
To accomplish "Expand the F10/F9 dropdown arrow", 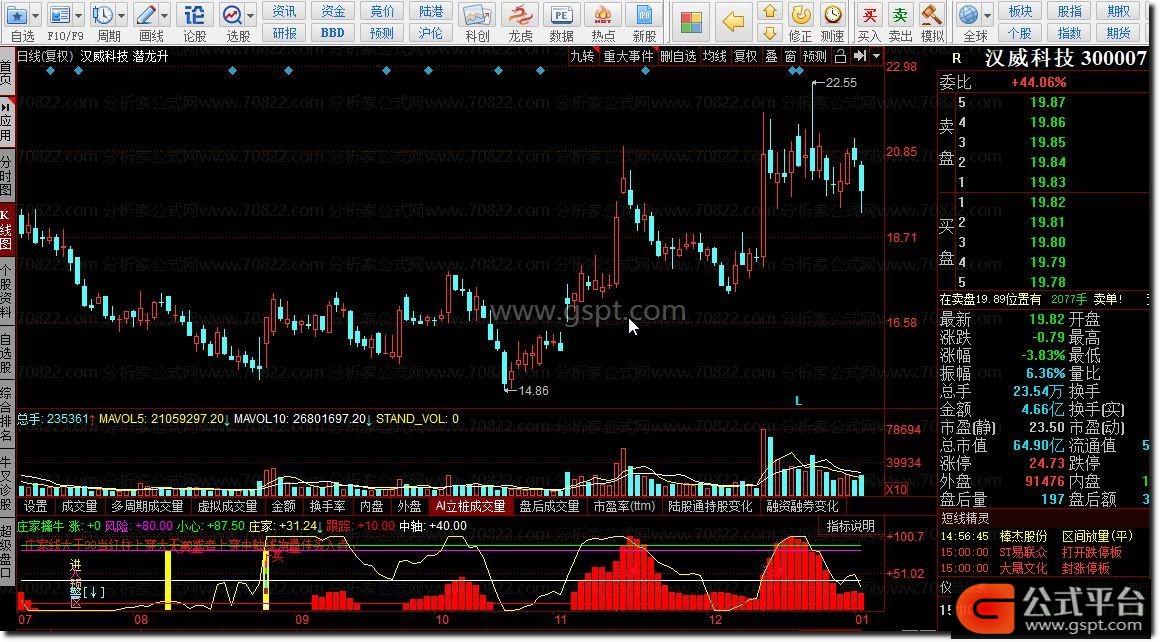I will [x=78, y=15].
